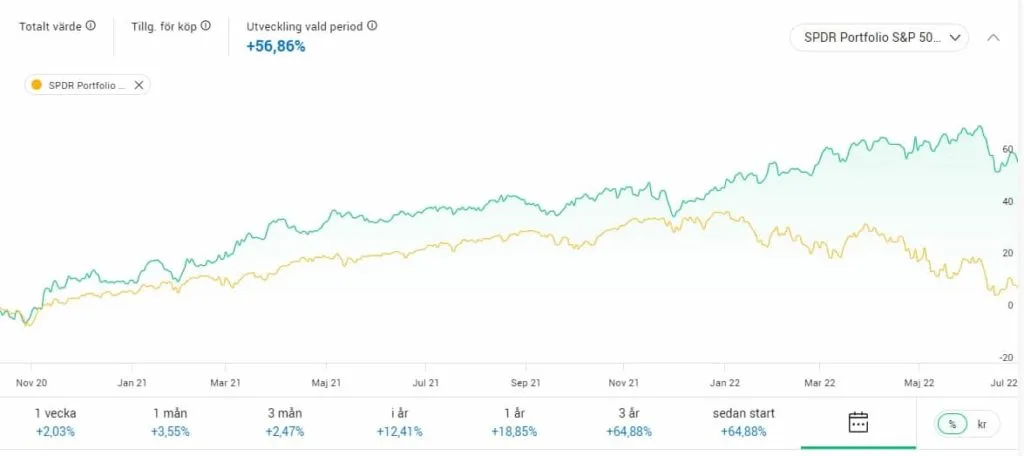Switch chart display to kr
This screenshot has height=456, width=1024.
[x=982, y=424]
